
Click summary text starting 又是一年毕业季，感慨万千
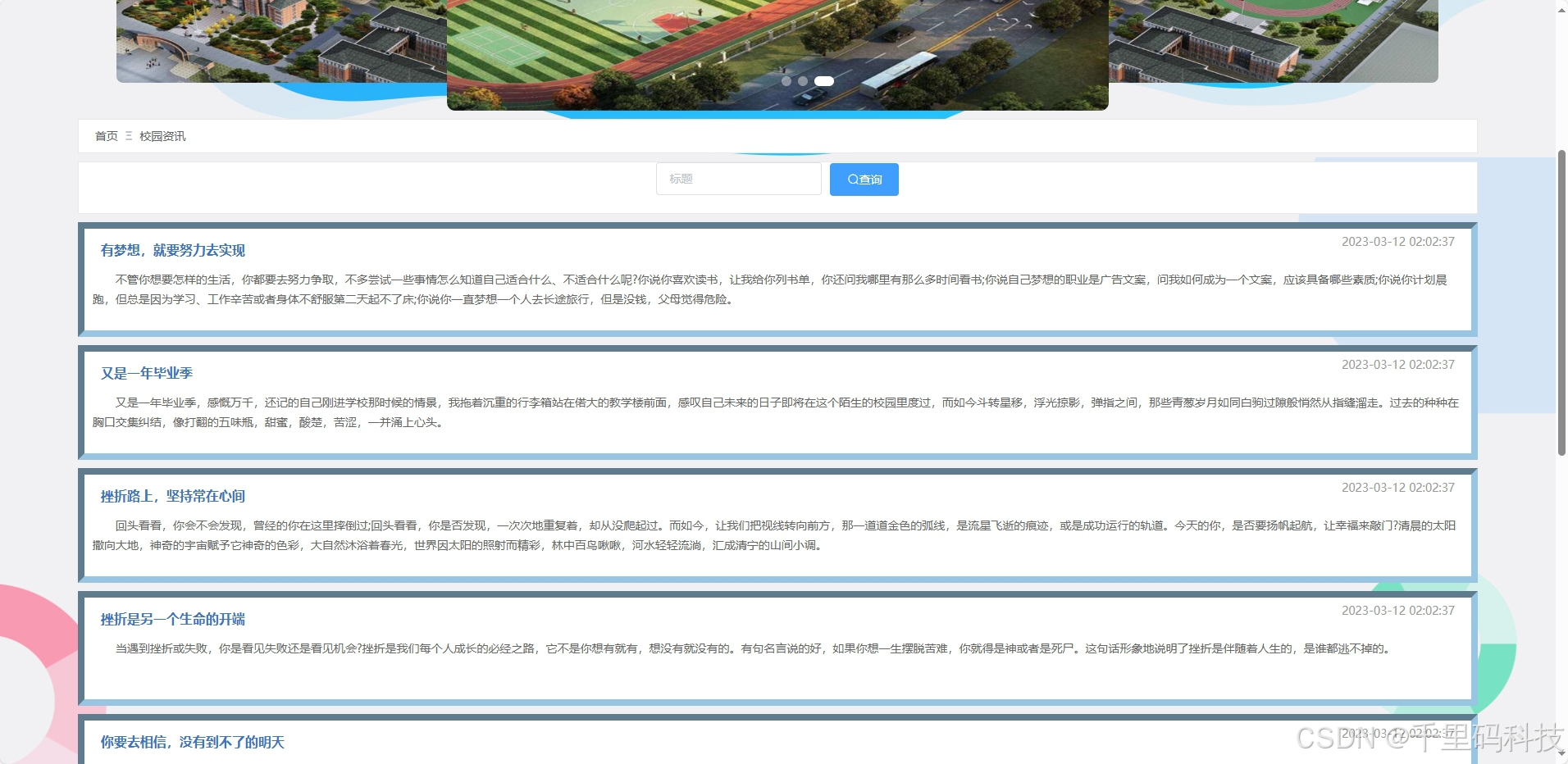point(775,412)
